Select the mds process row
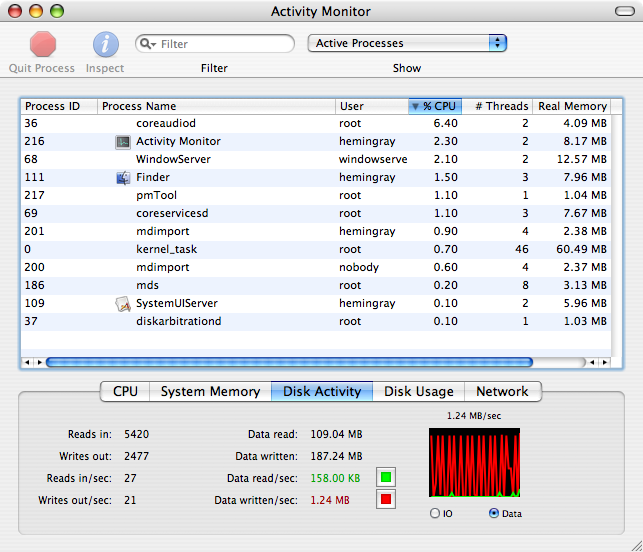 click(316, 286)
